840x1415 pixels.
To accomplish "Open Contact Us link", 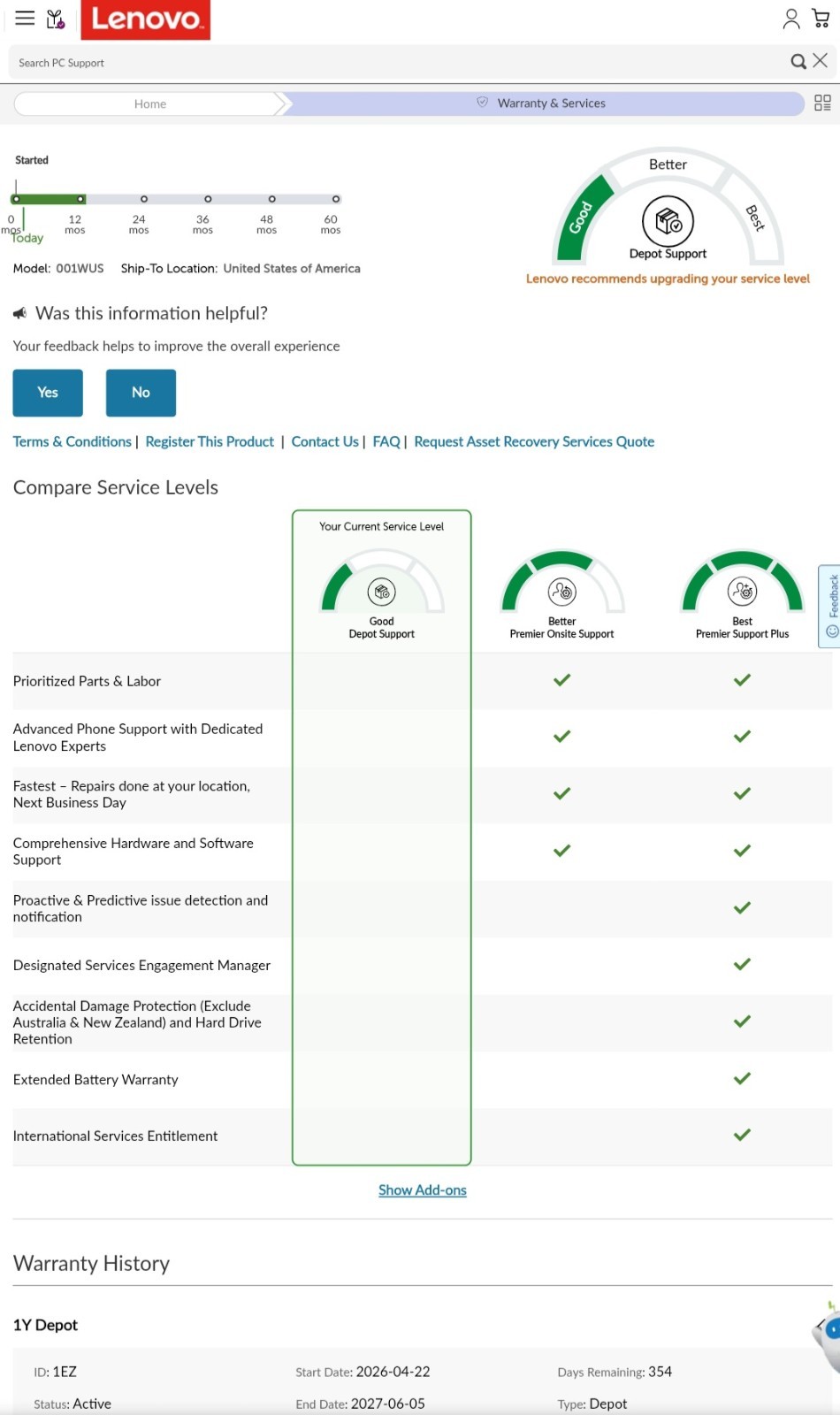I will pos(325,441).
